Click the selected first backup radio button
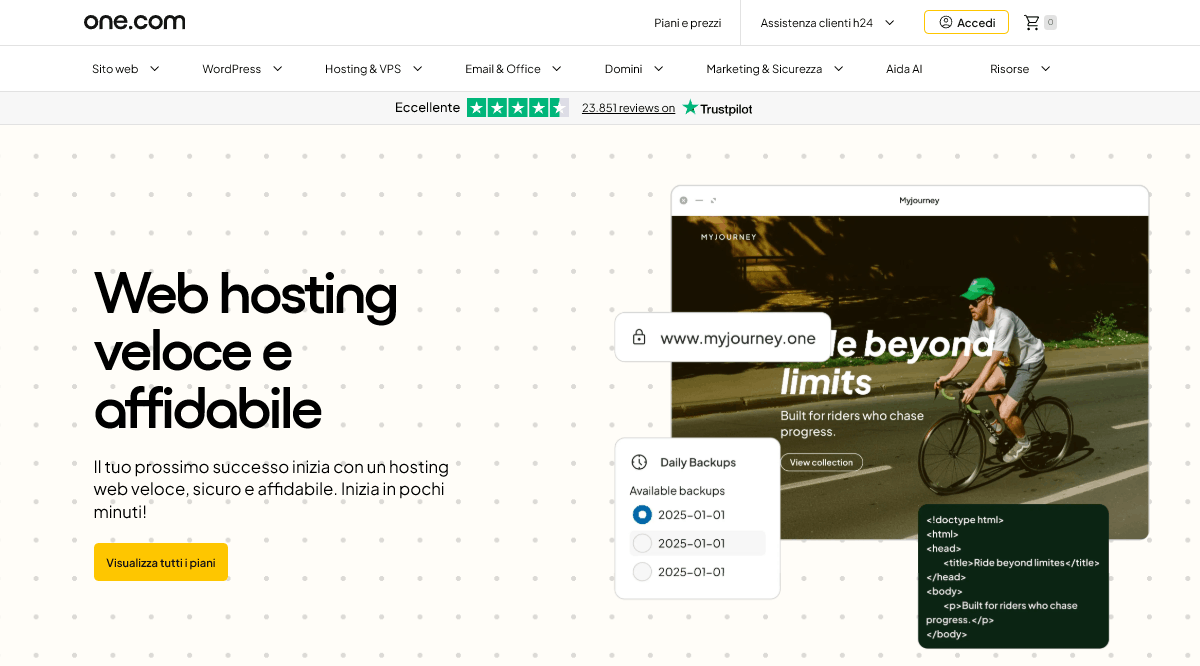This screenshot has width=1200, height=666. tap(641, 514)
